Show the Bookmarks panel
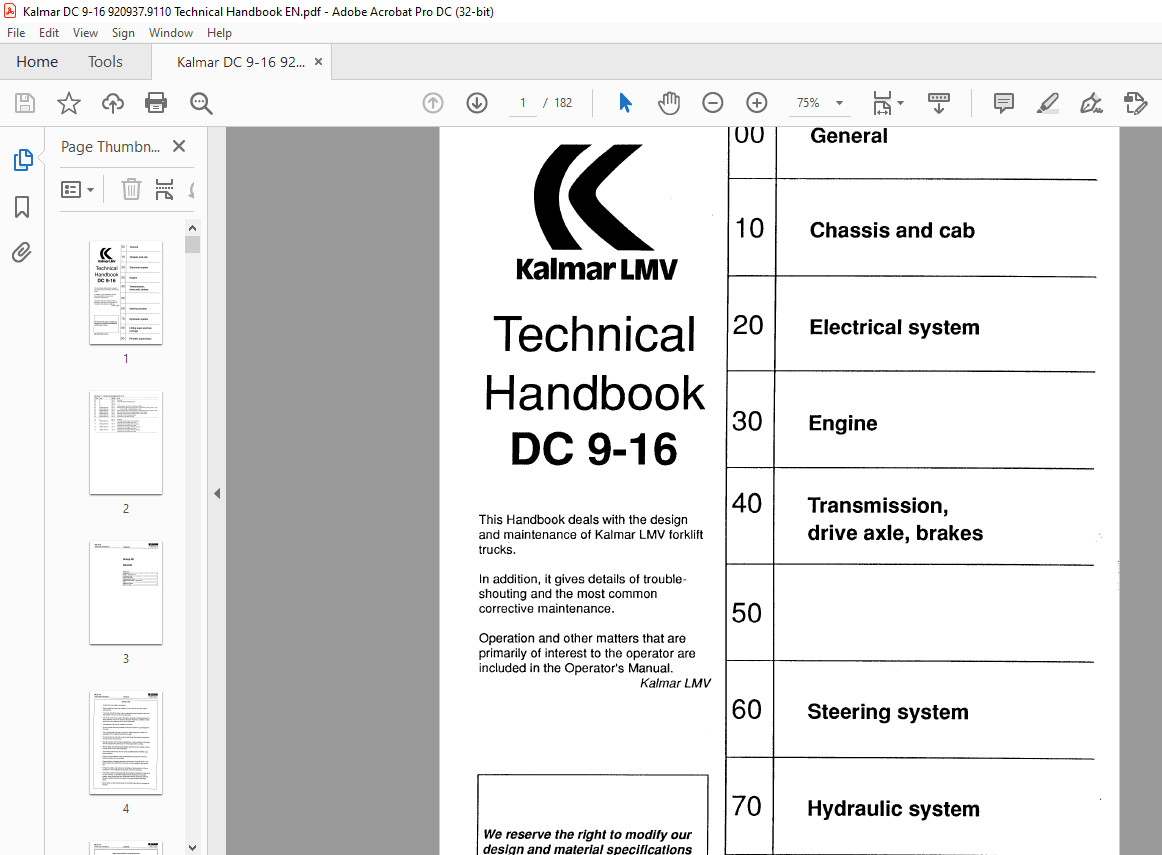Viewport: 1162px width, 855px height. [x=22, y=206]
